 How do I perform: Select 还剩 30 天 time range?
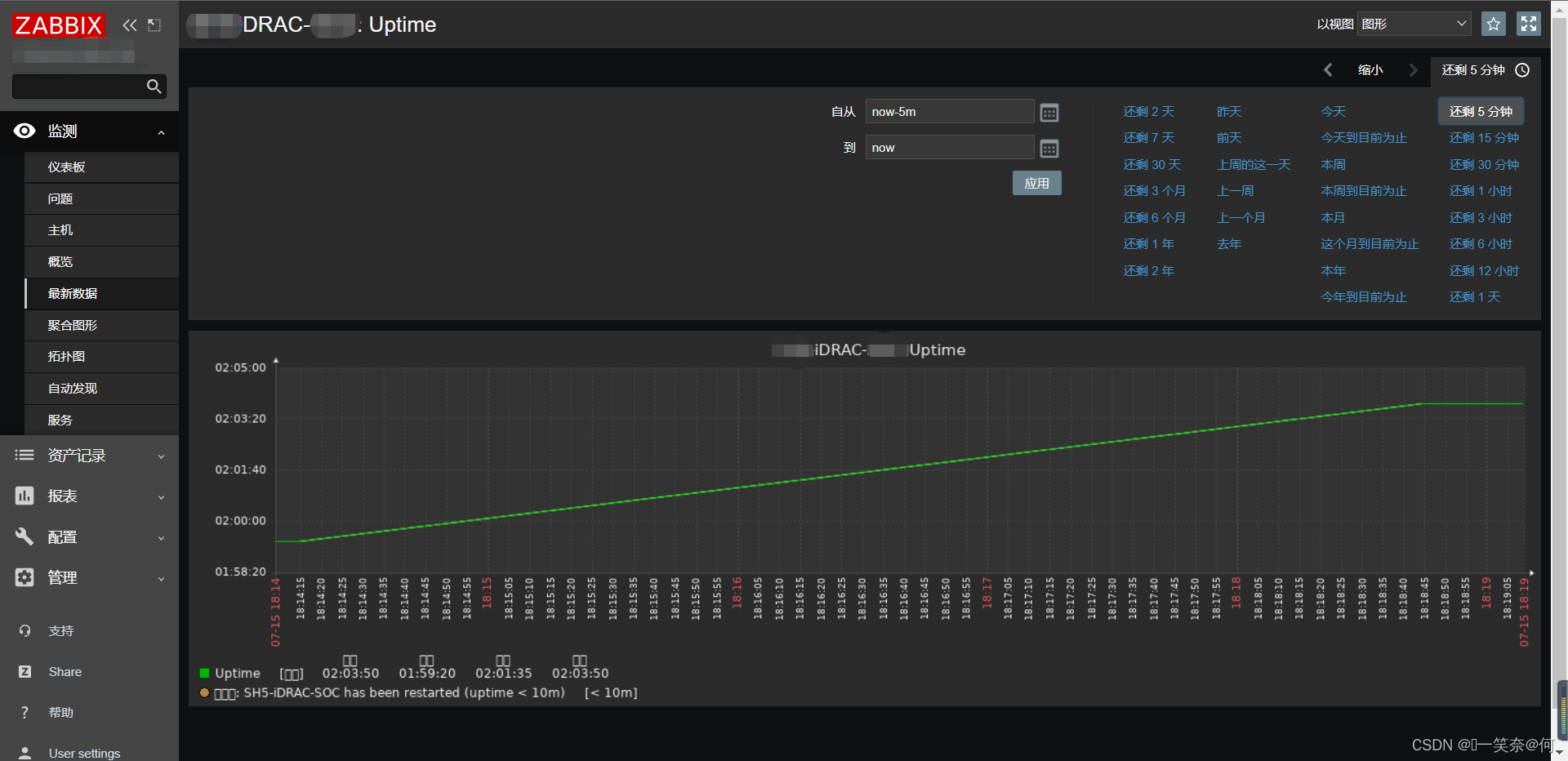tap(1151, 165)
